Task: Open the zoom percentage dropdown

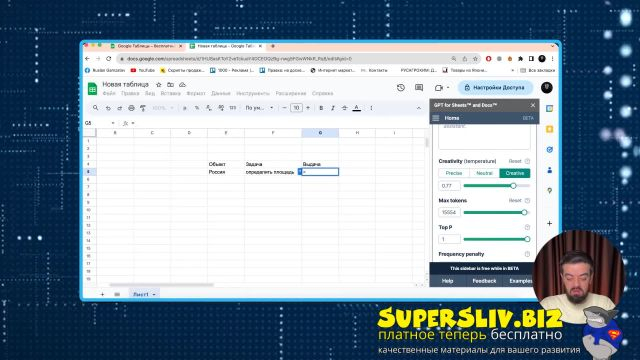Action: pyautogui.click(x=162, y=108)
